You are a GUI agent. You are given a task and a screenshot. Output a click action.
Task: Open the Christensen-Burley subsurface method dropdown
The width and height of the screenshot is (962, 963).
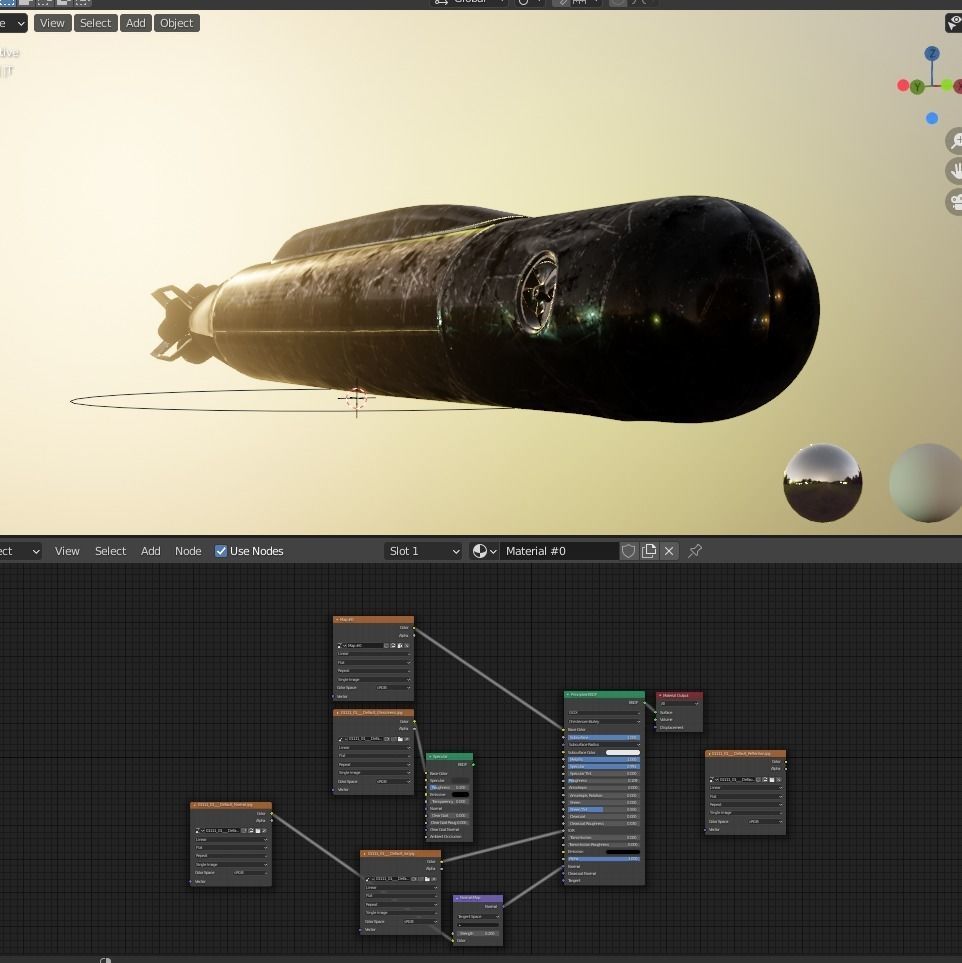pyautogui.click(x=604, y=722)
